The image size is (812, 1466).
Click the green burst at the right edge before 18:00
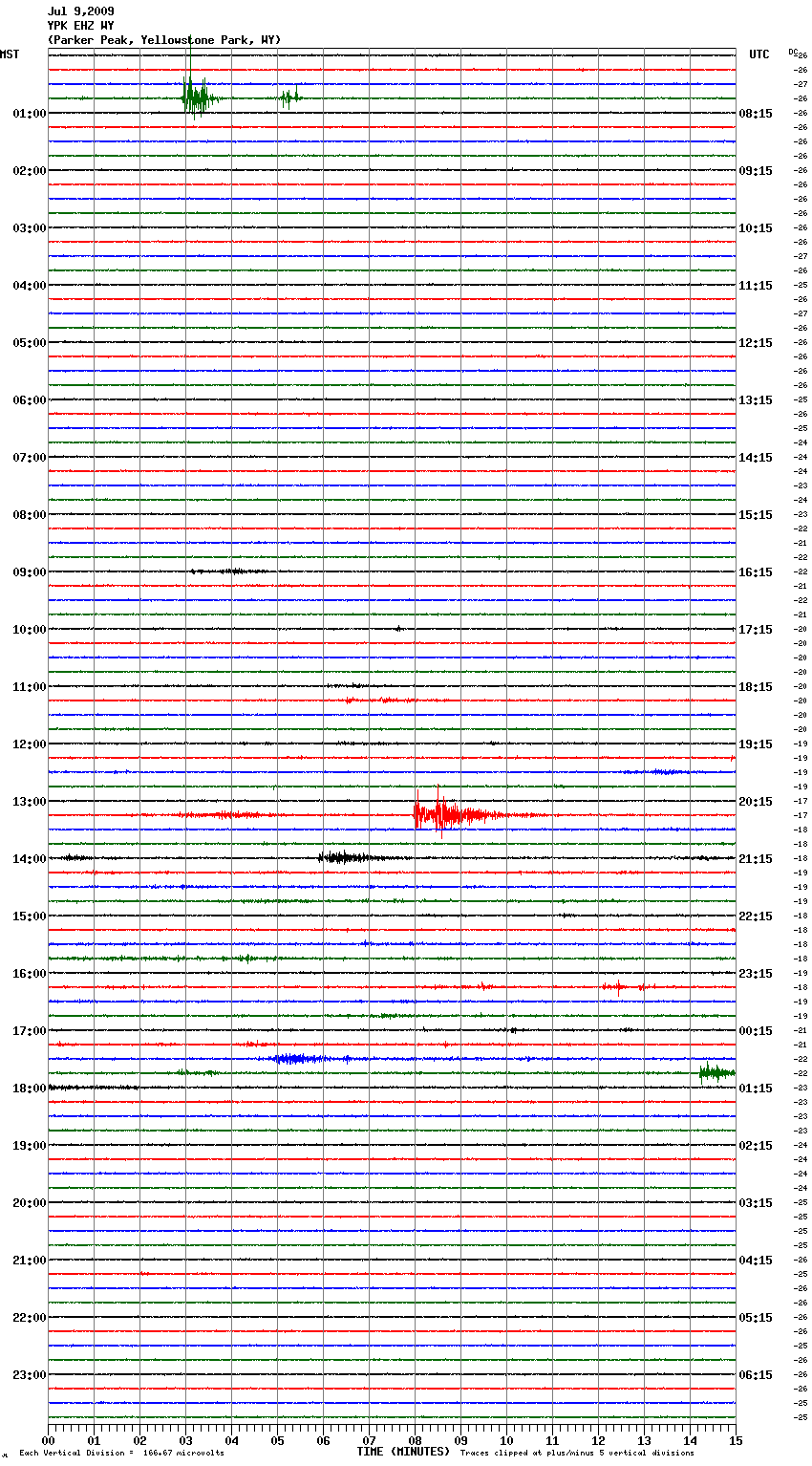716,1072
